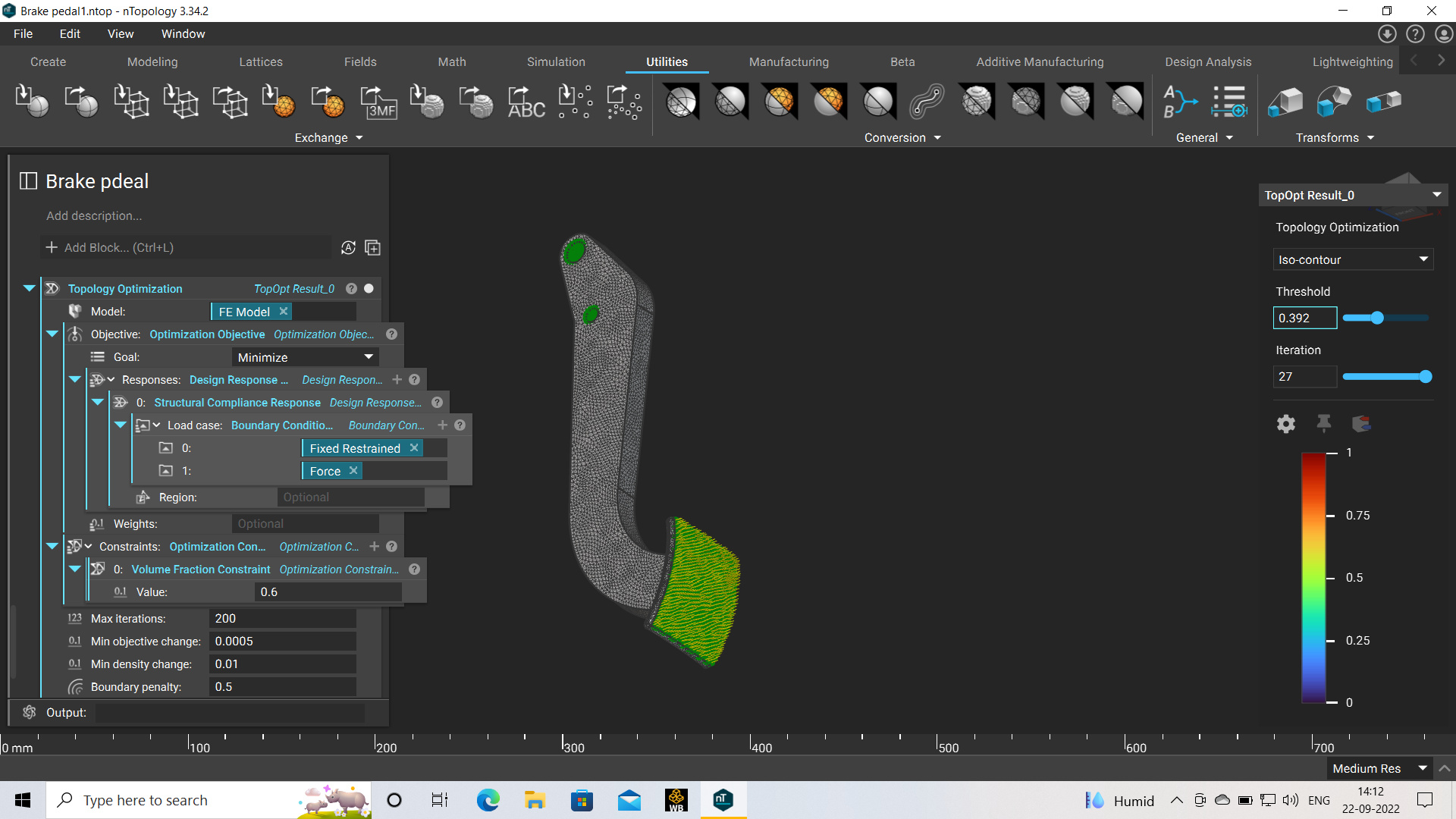Switch to the Manufacturing ribbon tab

coord(789,61)
